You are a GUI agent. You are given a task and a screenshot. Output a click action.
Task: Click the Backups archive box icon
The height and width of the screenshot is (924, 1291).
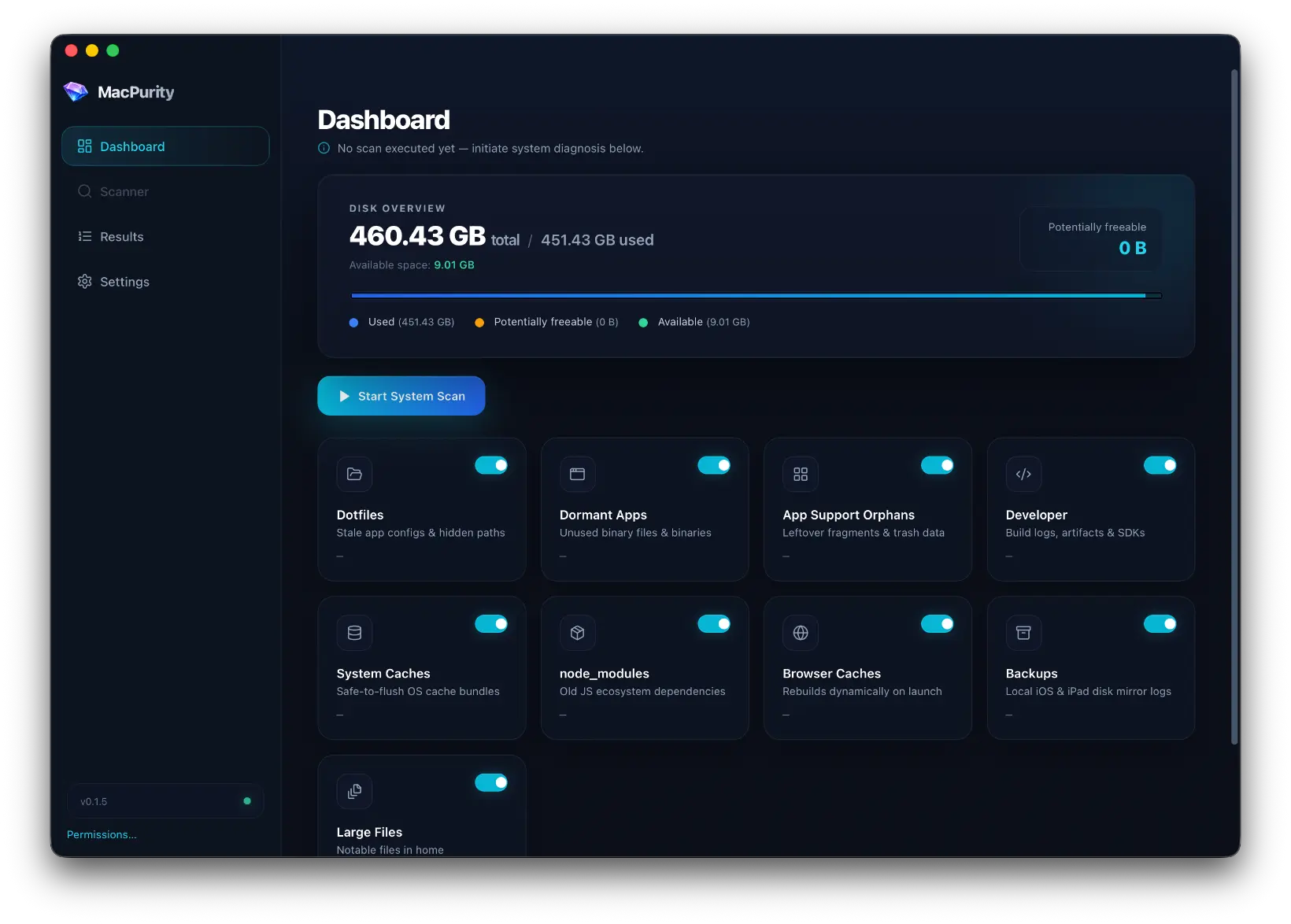point(1023,633)
